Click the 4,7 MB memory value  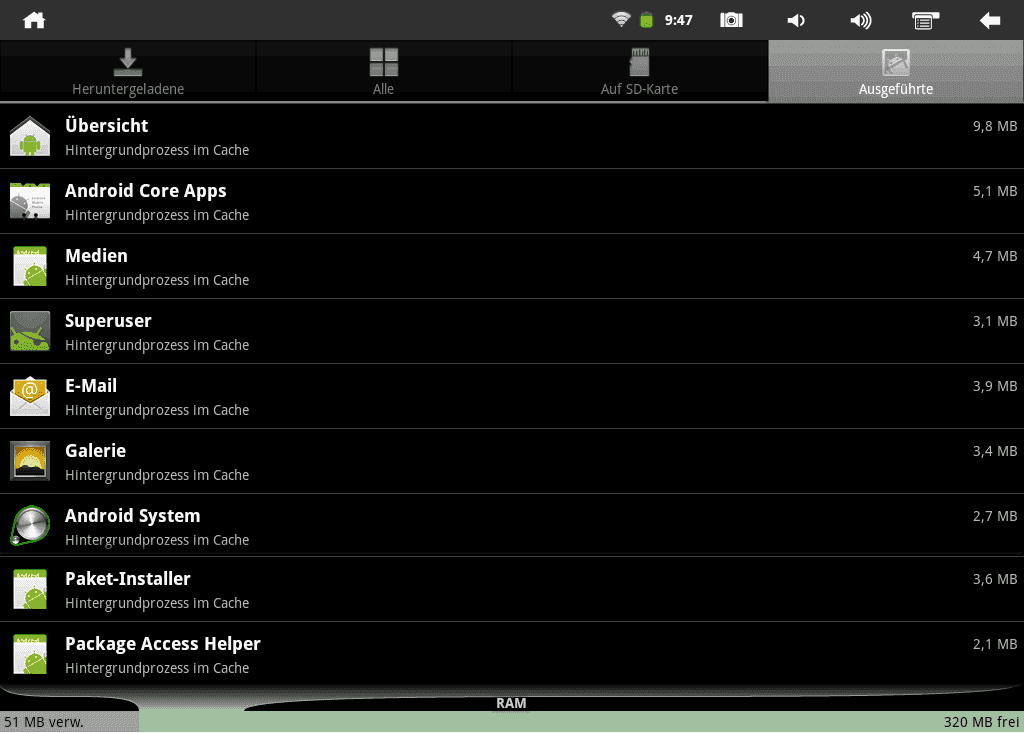click(x=995, y=257)
